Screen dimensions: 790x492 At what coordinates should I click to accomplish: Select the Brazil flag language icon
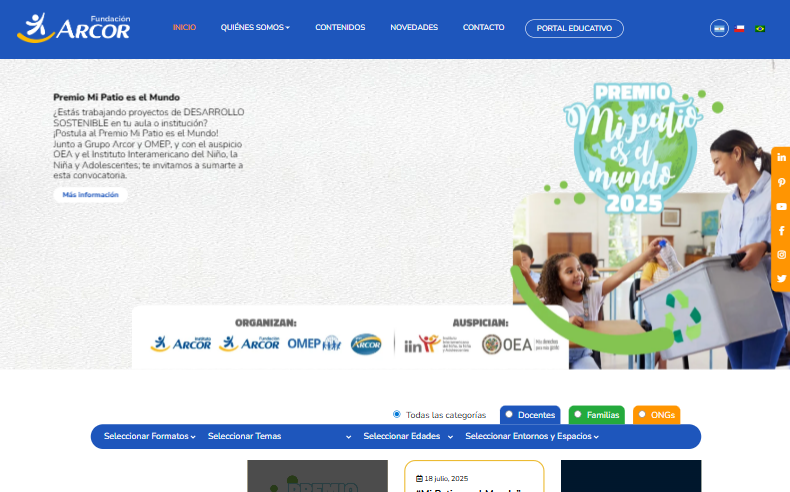760,29
